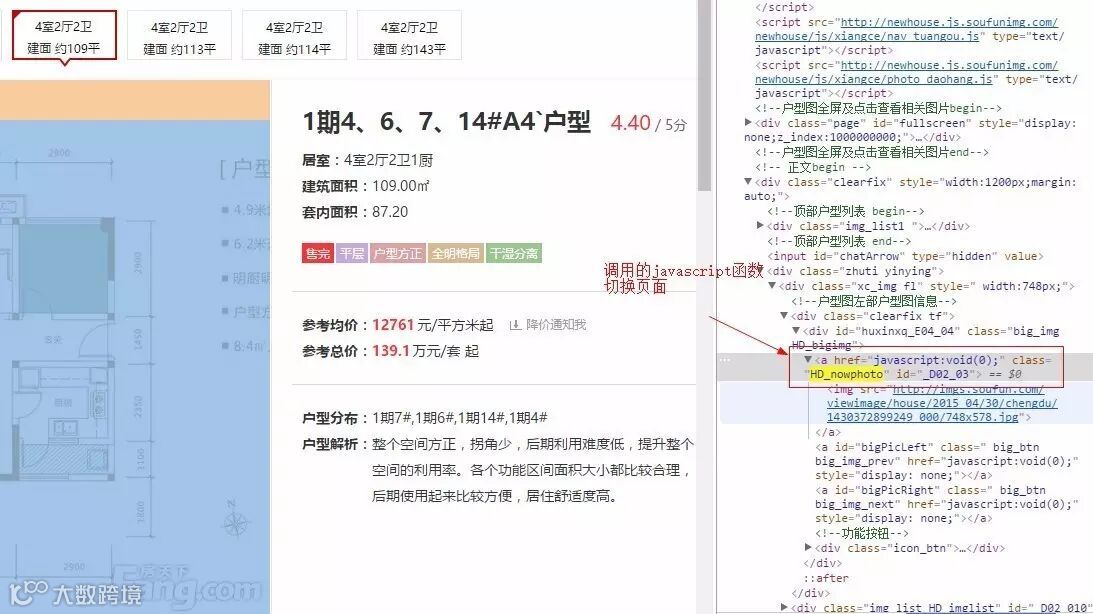Open the photo_daohang.js script link
1093x614 pixels.
[906, 72]
